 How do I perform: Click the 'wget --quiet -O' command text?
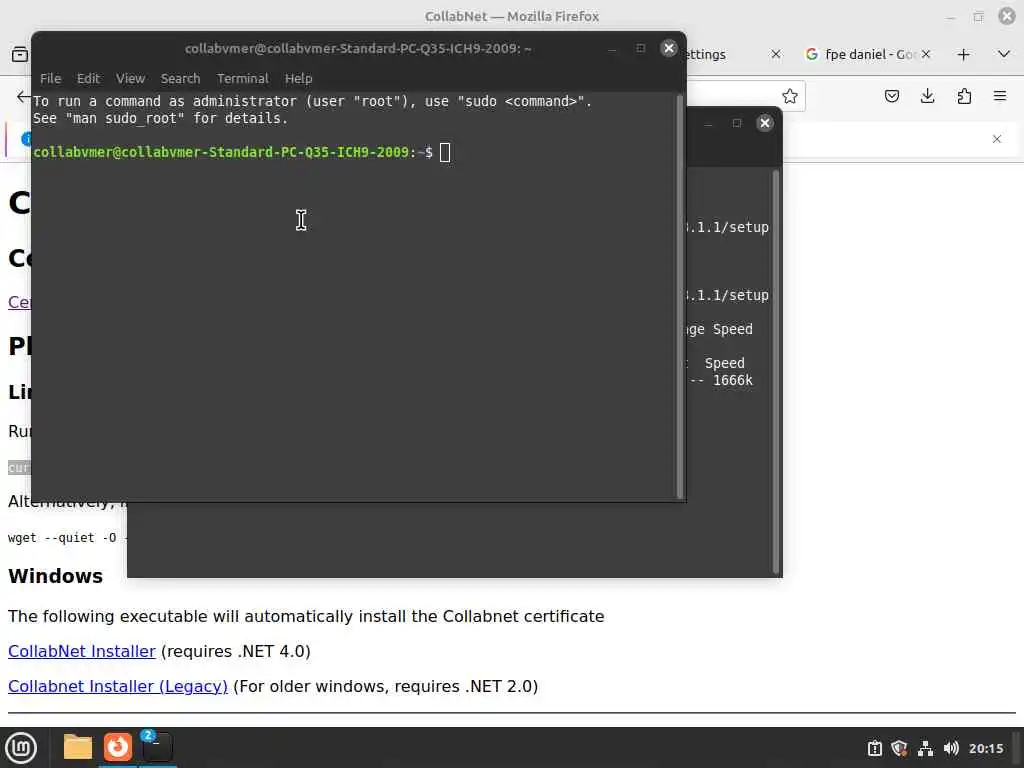pyautogui.click(x=62, y=538)
